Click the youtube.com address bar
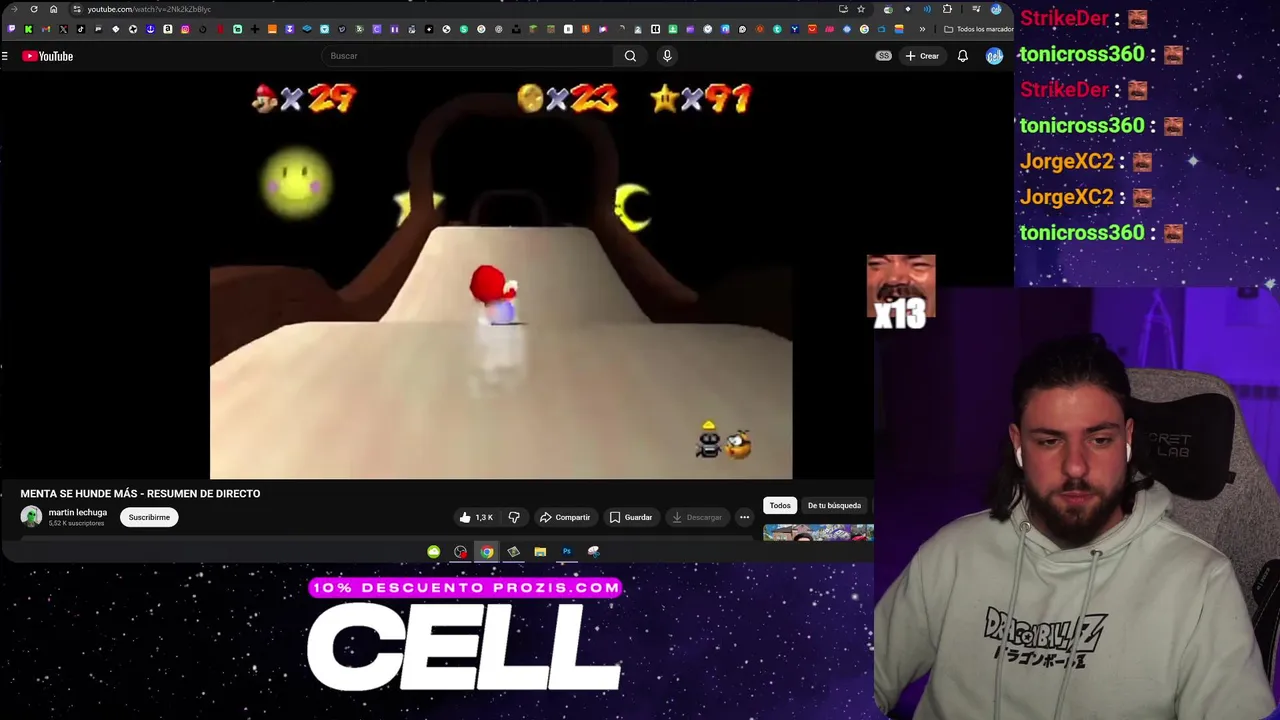This screenshot has width=1280, height=720. tap(450, 9)
